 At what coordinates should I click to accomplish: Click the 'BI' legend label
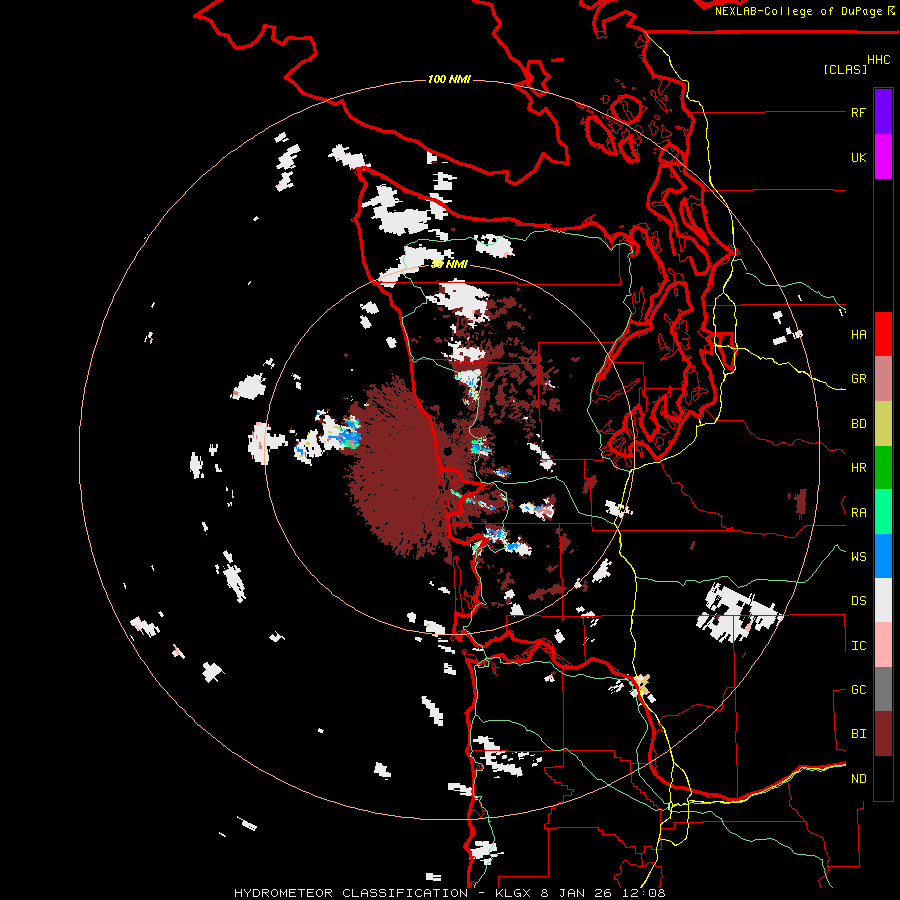[858, 734]
